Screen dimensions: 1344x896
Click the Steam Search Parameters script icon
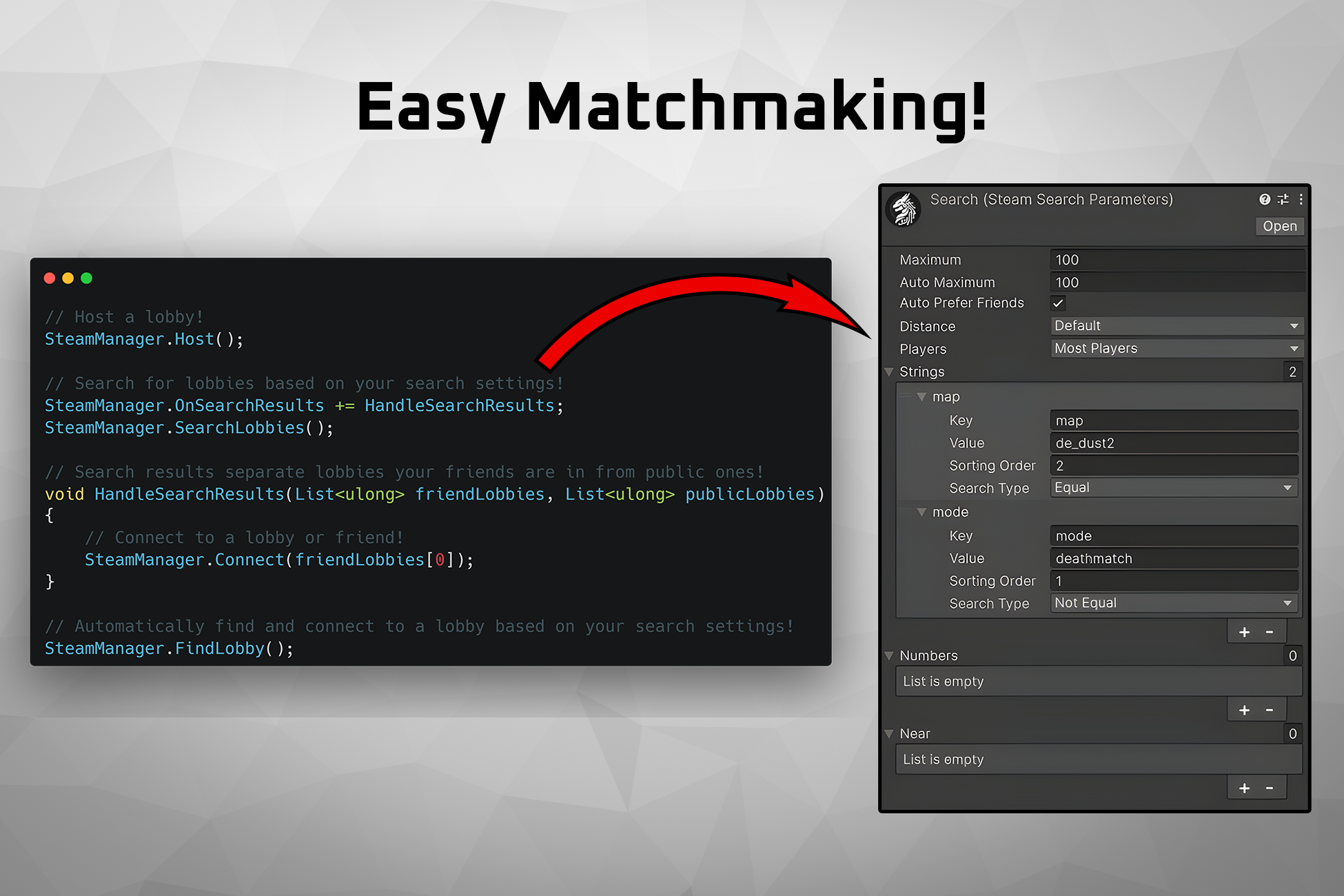[903, 209]
